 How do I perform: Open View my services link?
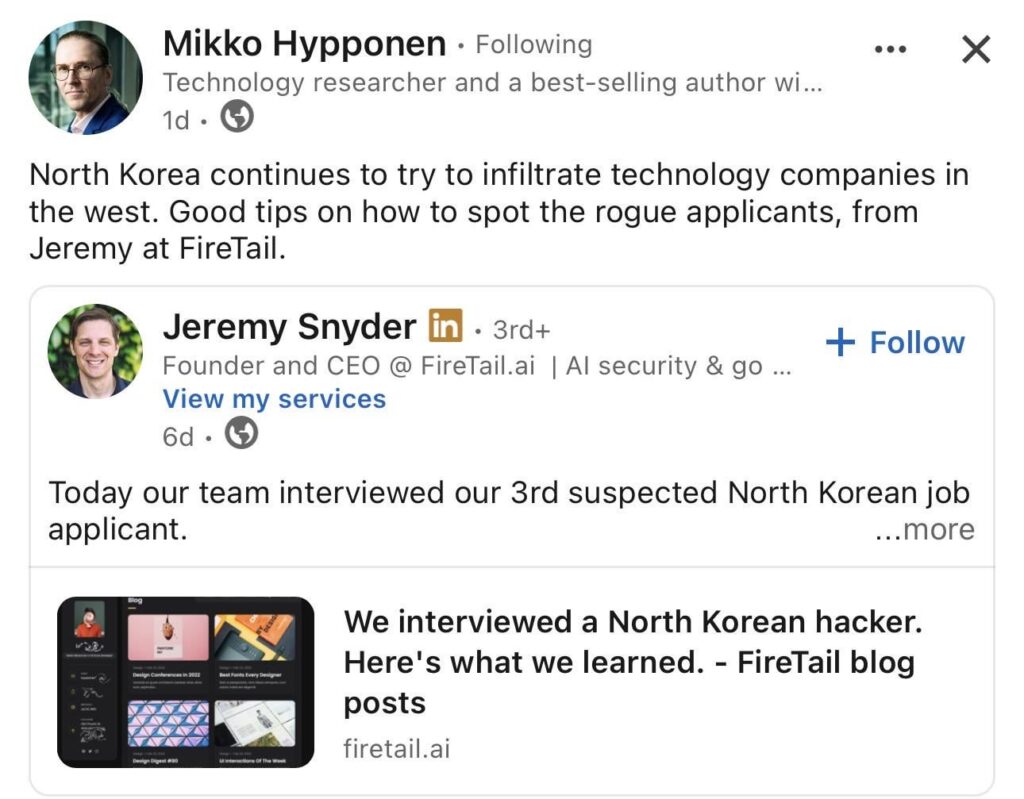[x=274, y=398]
